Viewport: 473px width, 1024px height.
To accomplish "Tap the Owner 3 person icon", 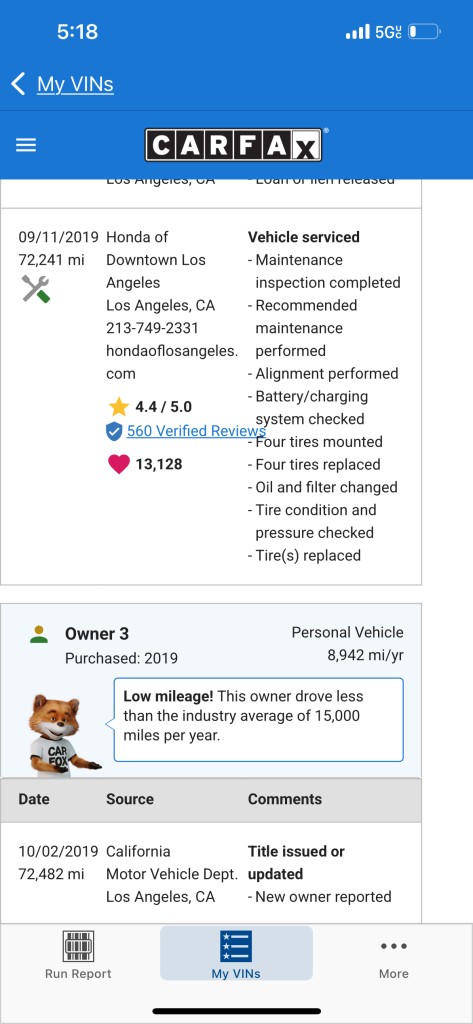I will (39, 634).
